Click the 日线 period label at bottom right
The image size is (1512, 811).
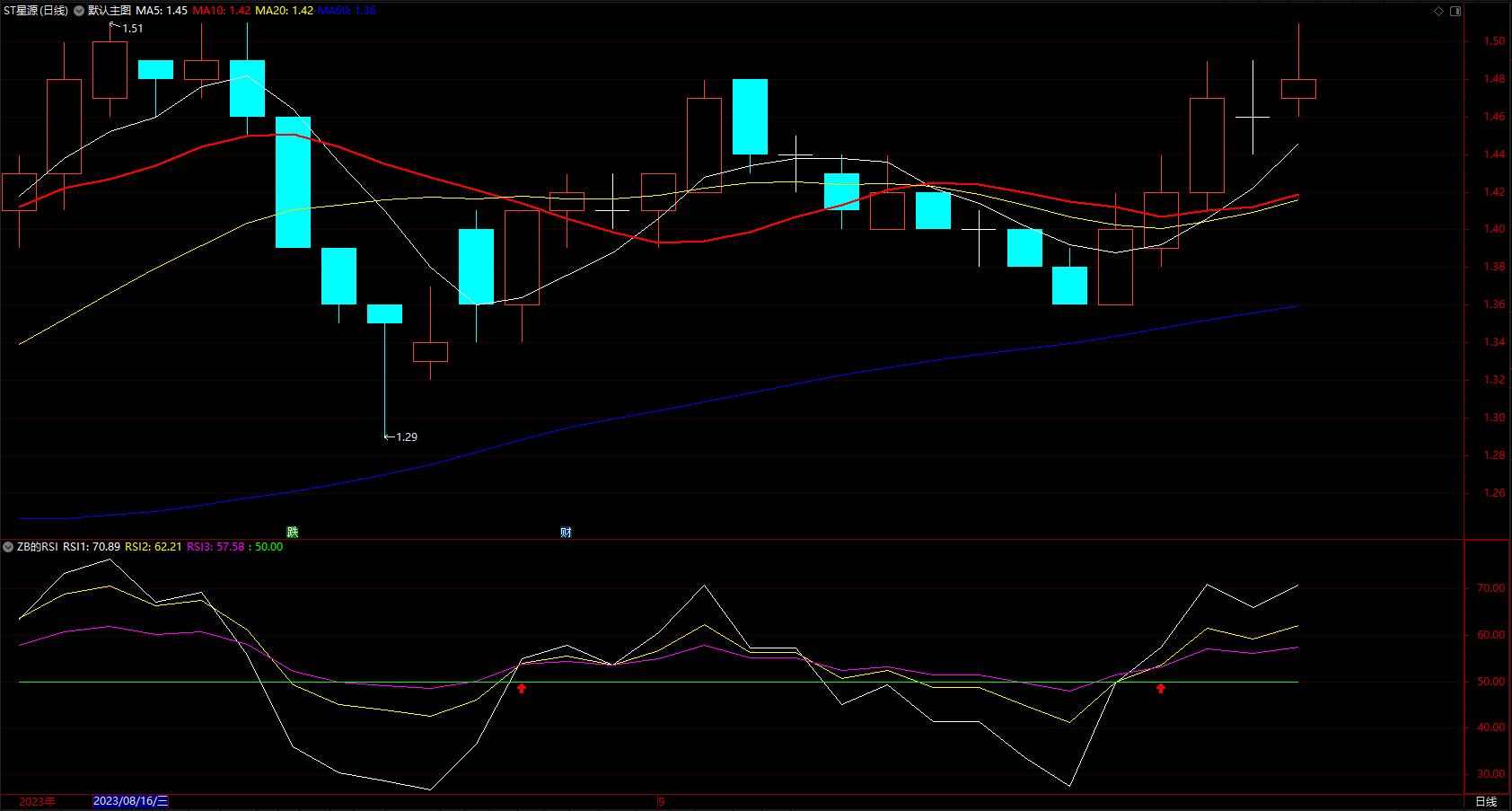click(x=1486, y=801)
